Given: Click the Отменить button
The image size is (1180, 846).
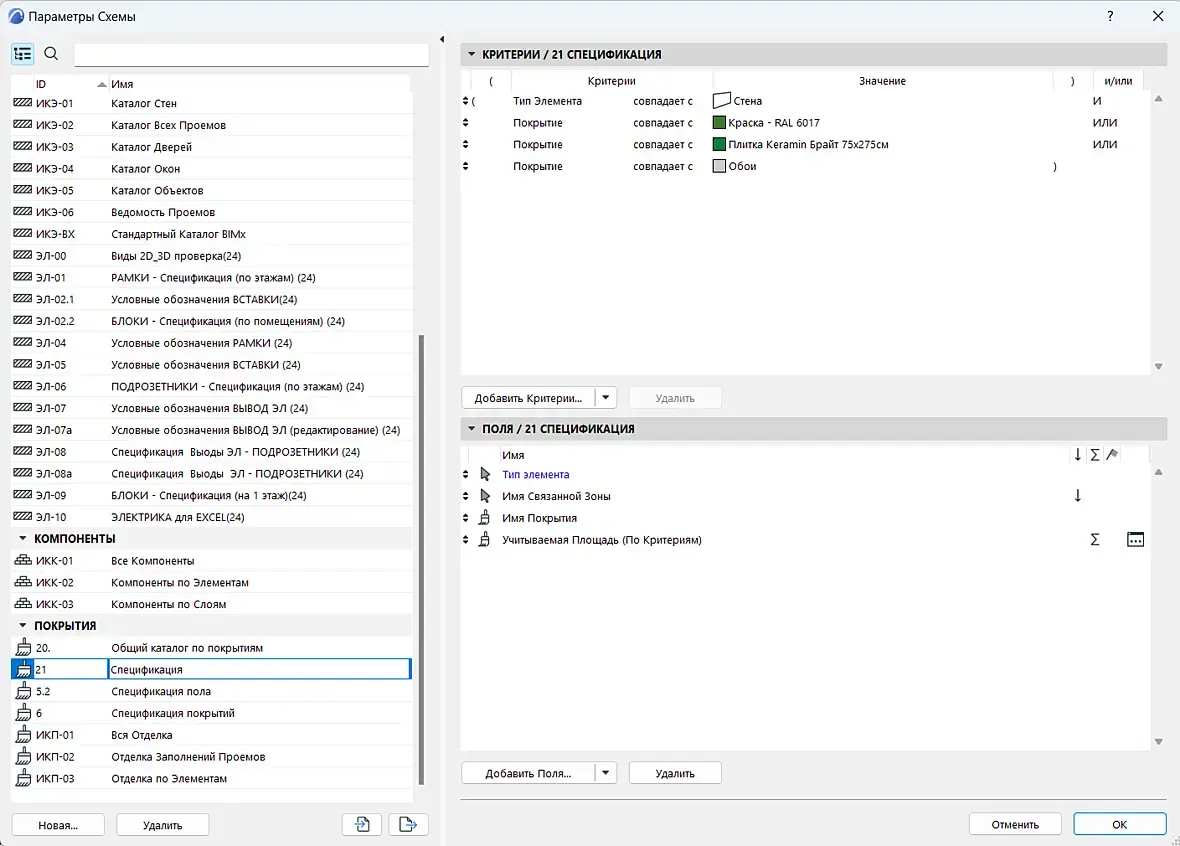Looking at the screenshot, I should pos(1015,824).
